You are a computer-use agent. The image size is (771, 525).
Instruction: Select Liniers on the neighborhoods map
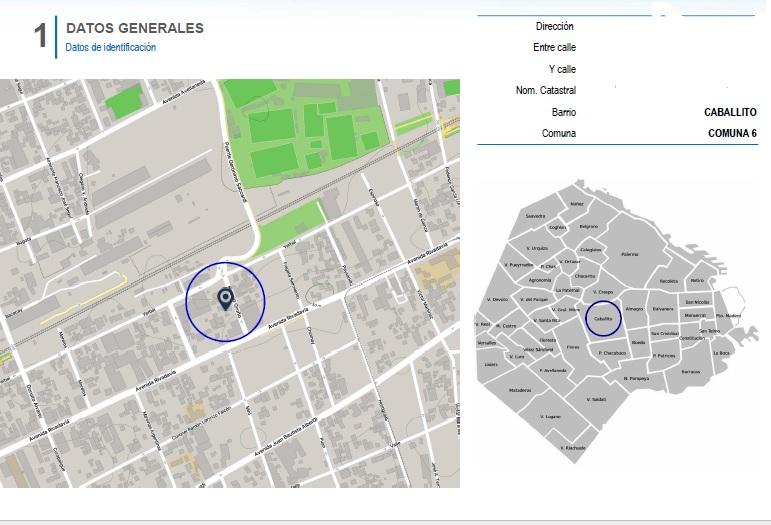(491, 365)
